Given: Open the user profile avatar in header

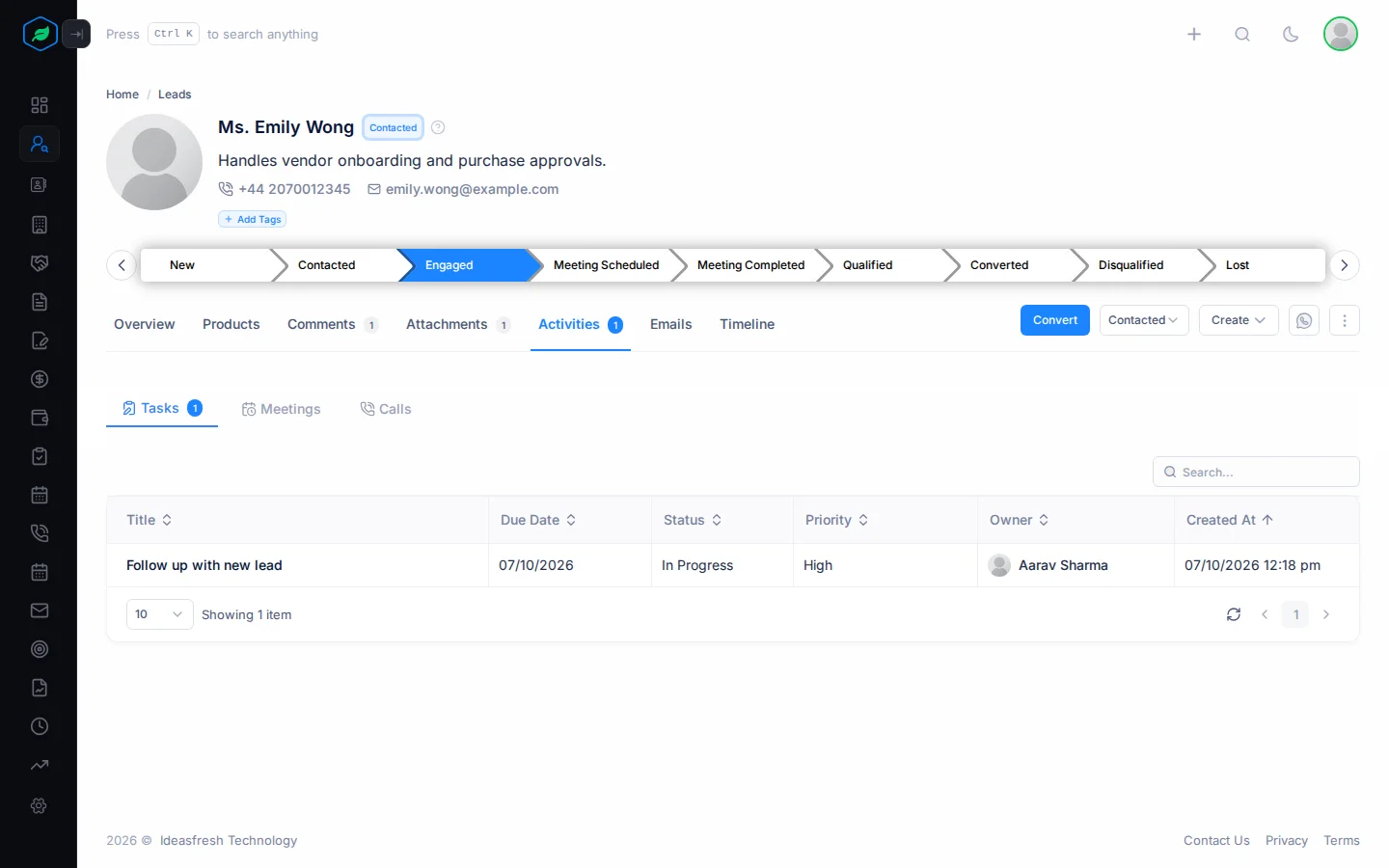Looking at the screenshot, I should [1341, 34].
